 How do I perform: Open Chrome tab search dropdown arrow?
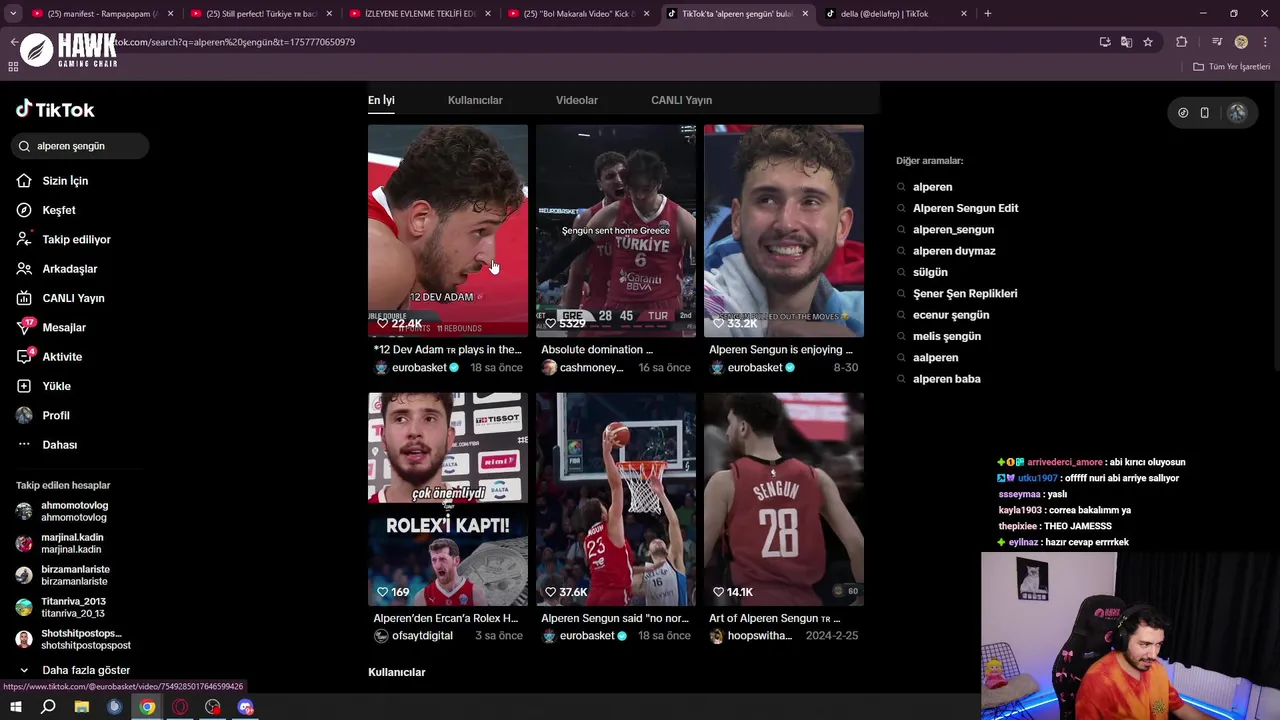point(13,14)
